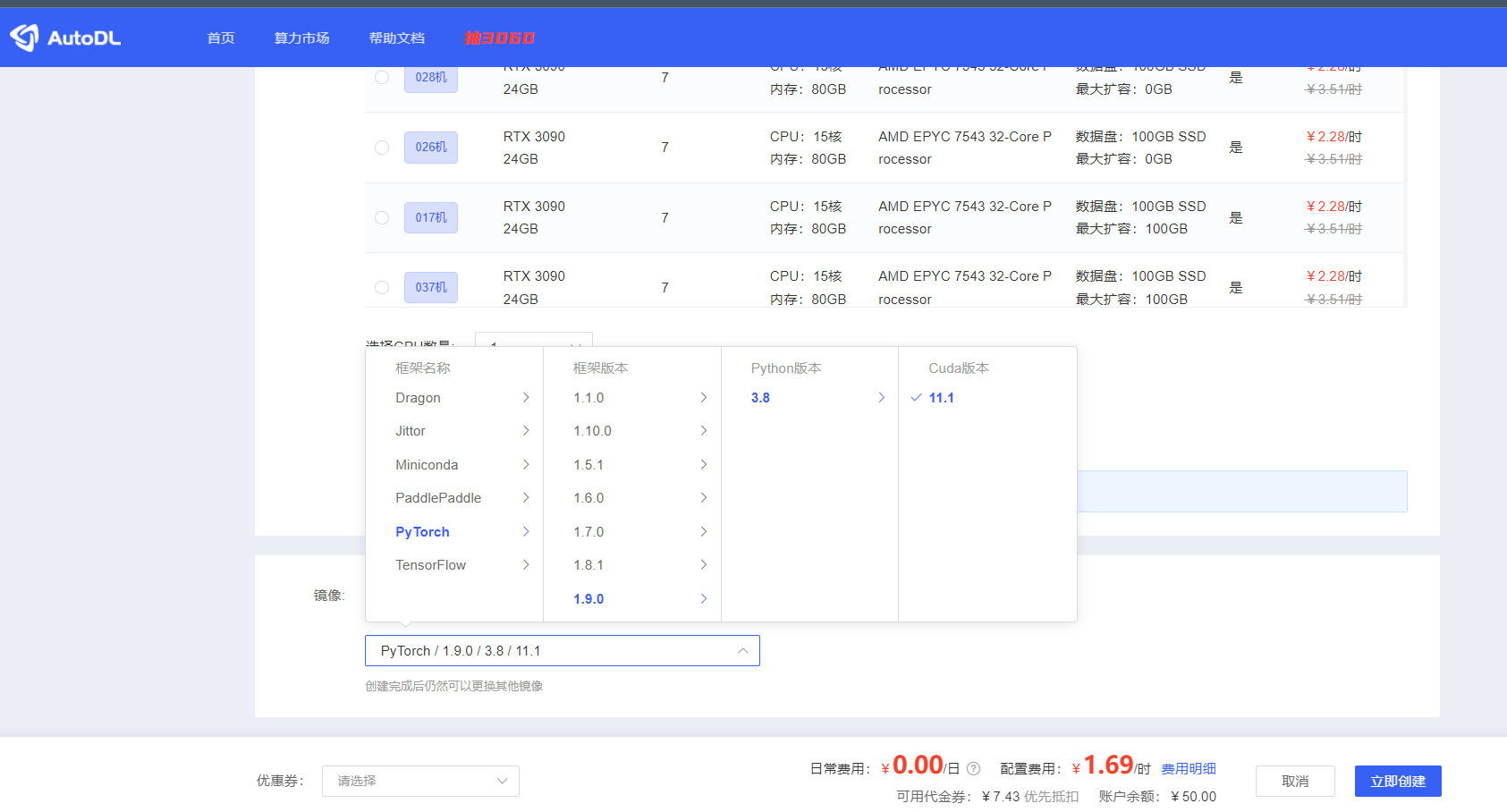This screenshot has width=1507, height=812.
Task: Click the 配置费用 1.69 per hour amount
Action: click(1112, 766)
